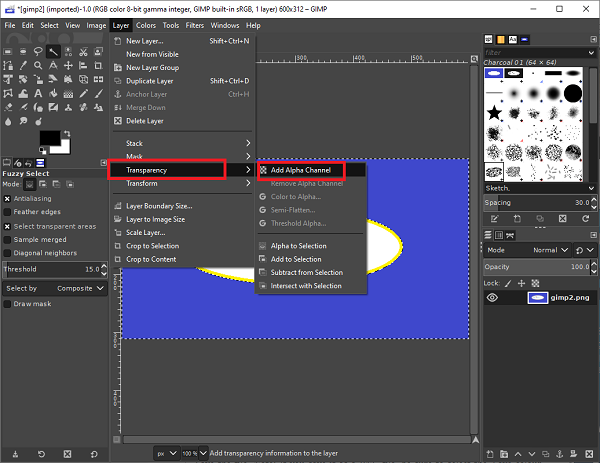Reset colors to default black and white
The height and width of the screenshot is (463, 600).
(42, 150)
